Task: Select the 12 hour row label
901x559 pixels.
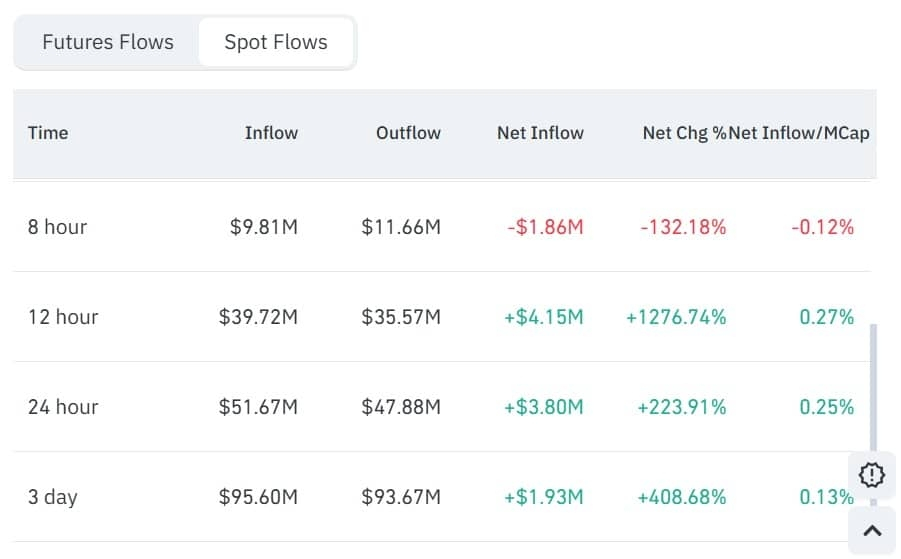Action: (63, 317)
